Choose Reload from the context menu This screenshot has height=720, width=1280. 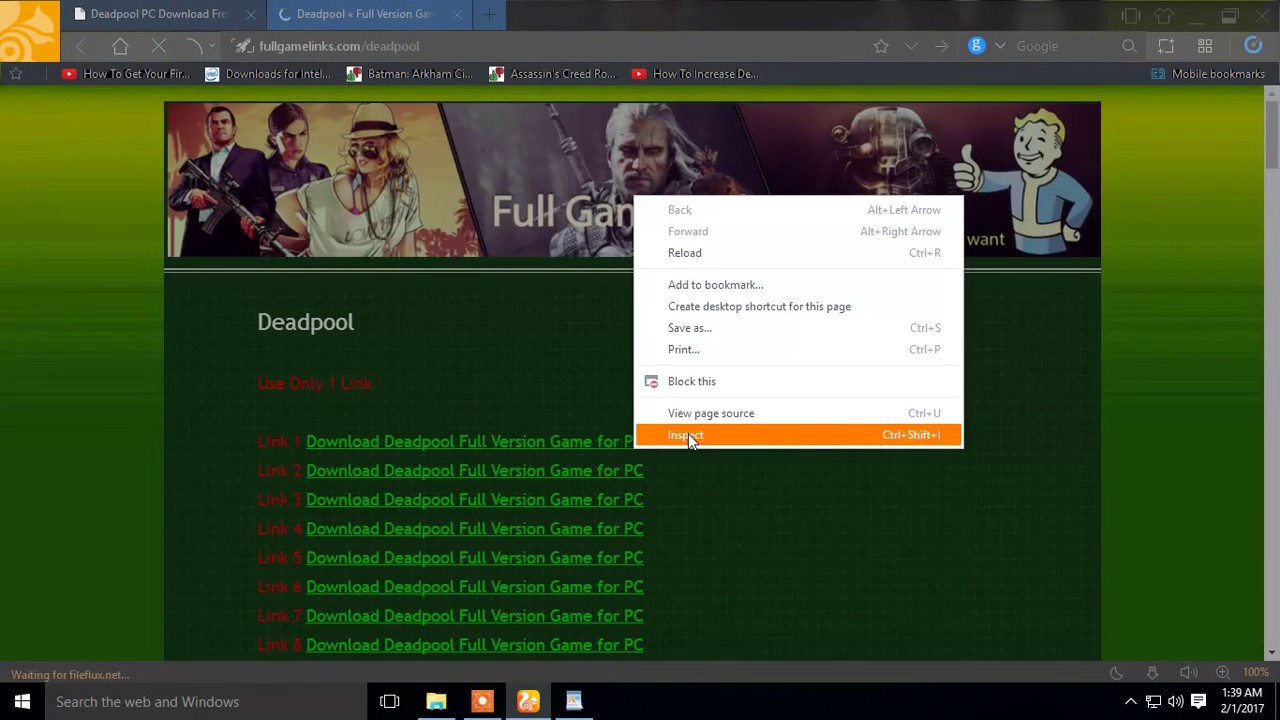(799, 253)
